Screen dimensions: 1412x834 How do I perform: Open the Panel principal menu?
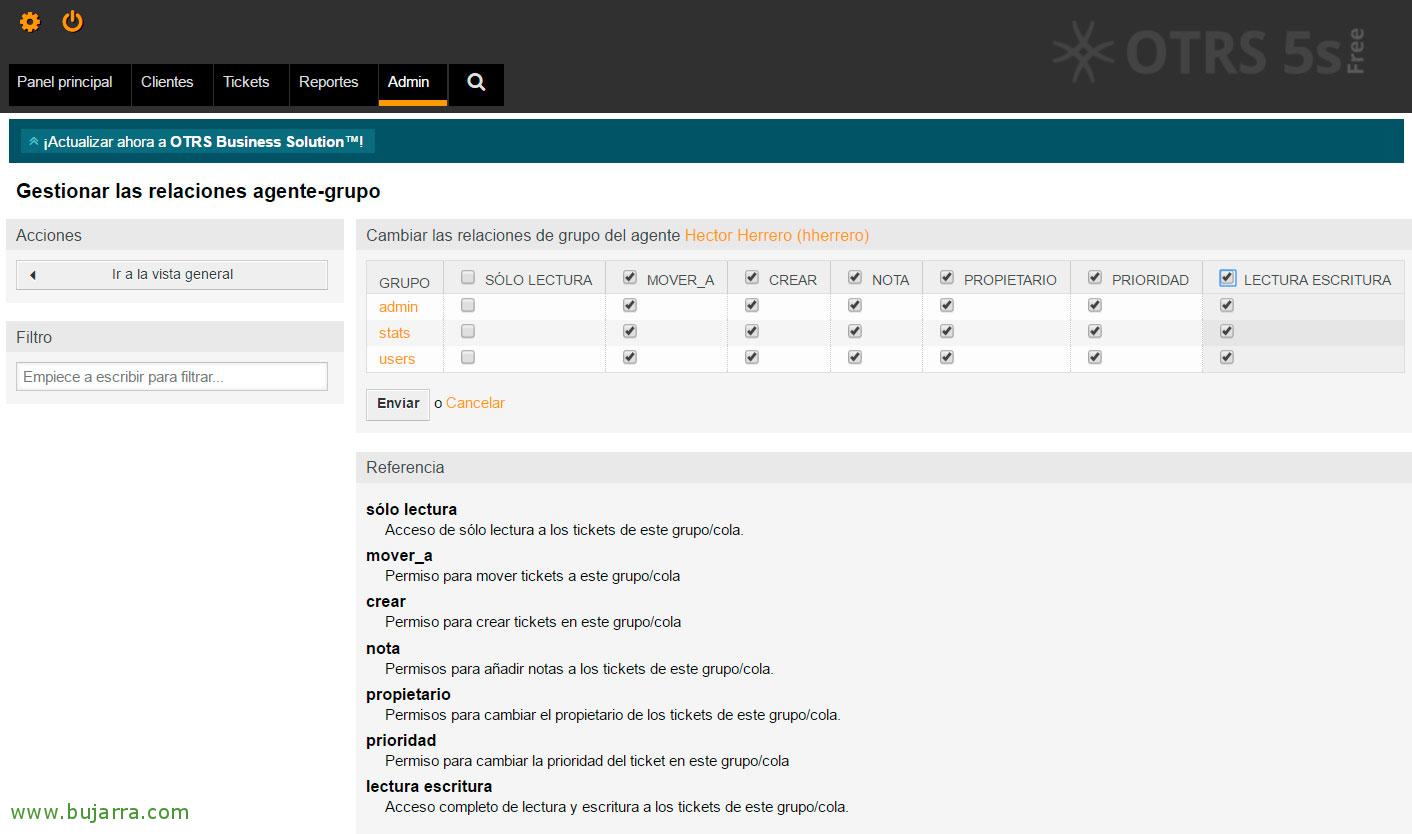click(x=65, y=83)
